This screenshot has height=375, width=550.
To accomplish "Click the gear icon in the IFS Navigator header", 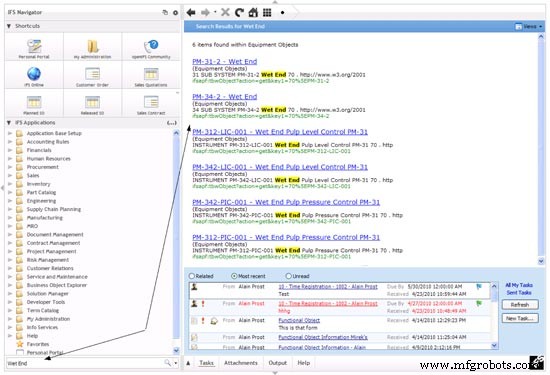I will [175, 13].
